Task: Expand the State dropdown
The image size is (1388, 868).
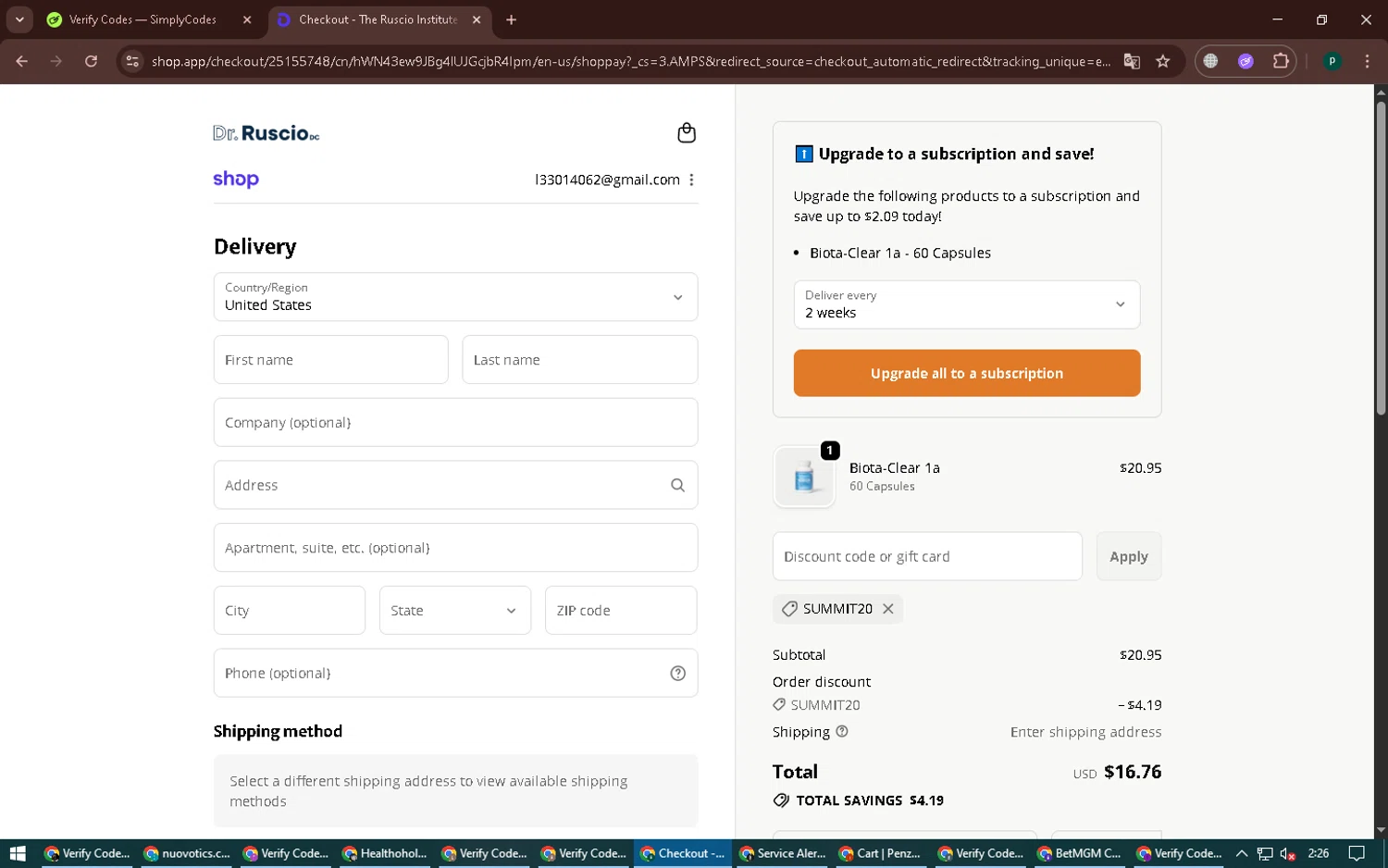Action: (x=455, y=611)
